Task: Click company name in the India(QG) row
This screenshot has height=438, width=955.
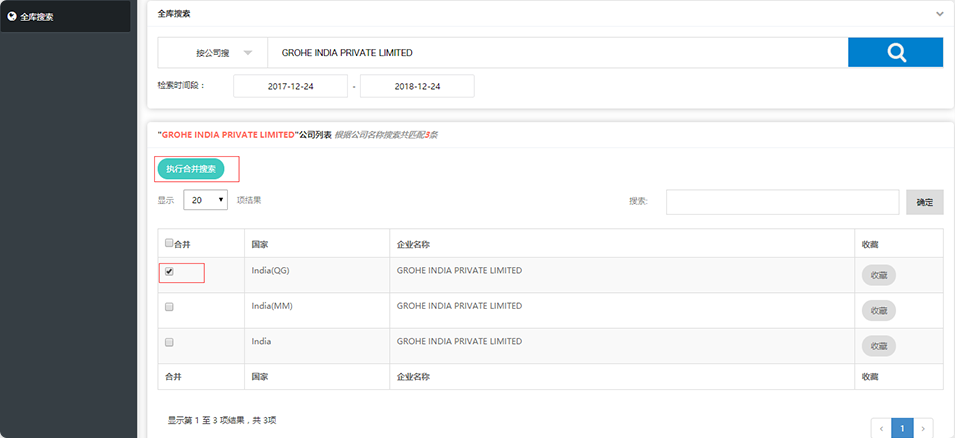Action: (x=459, y=270)
